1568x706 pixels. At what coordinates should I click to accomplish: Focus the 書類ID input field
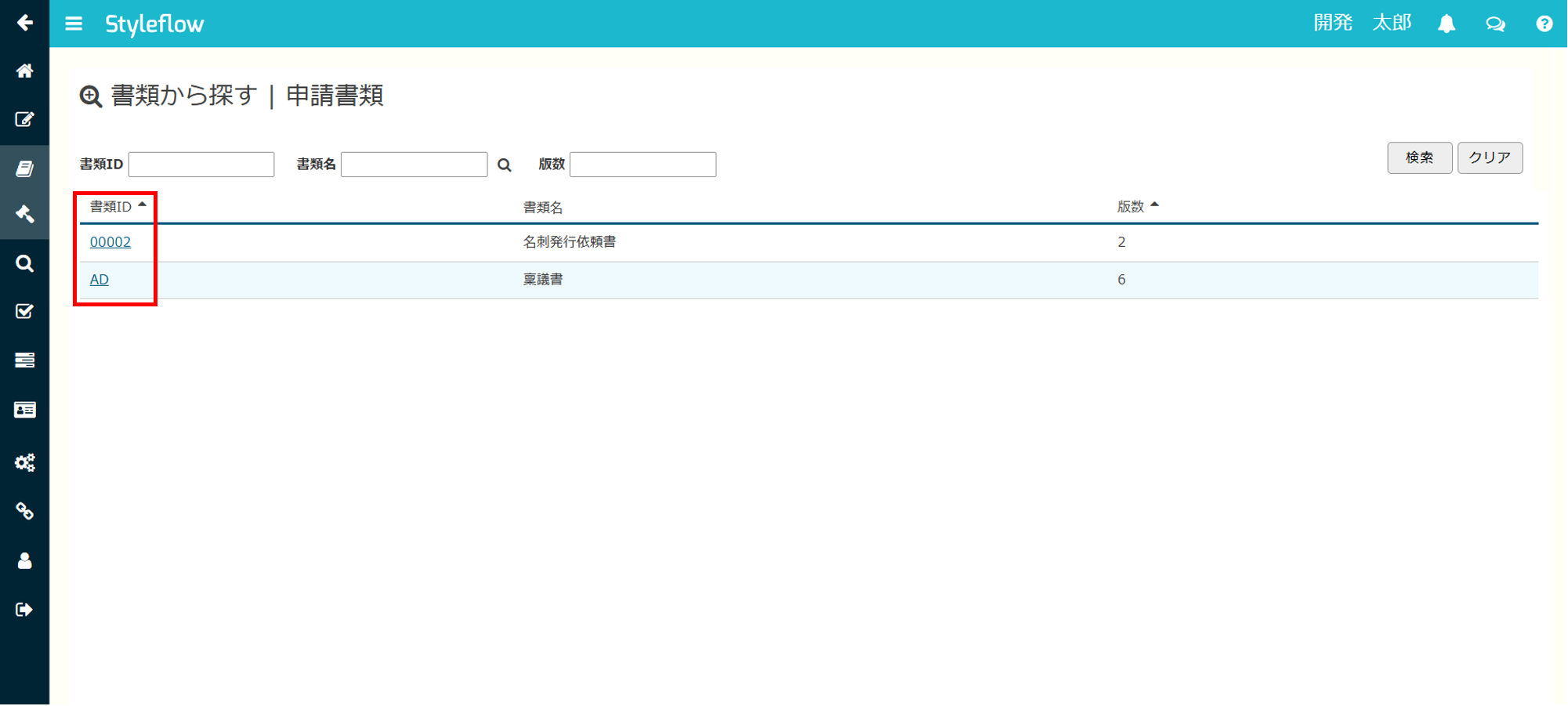pyautogui.click(x=201, y=165)
